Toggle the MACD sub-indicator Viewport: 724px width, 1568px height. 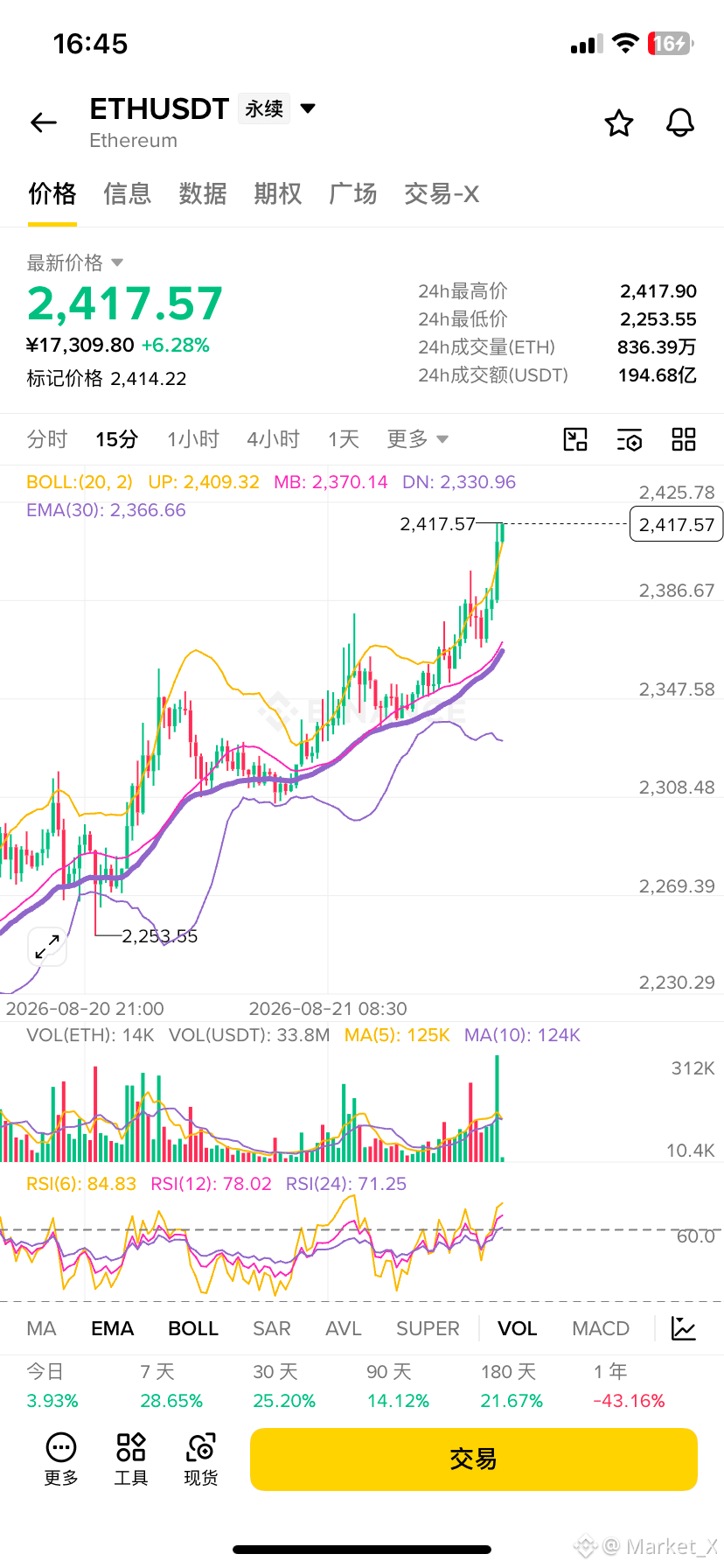point(601,1328)
